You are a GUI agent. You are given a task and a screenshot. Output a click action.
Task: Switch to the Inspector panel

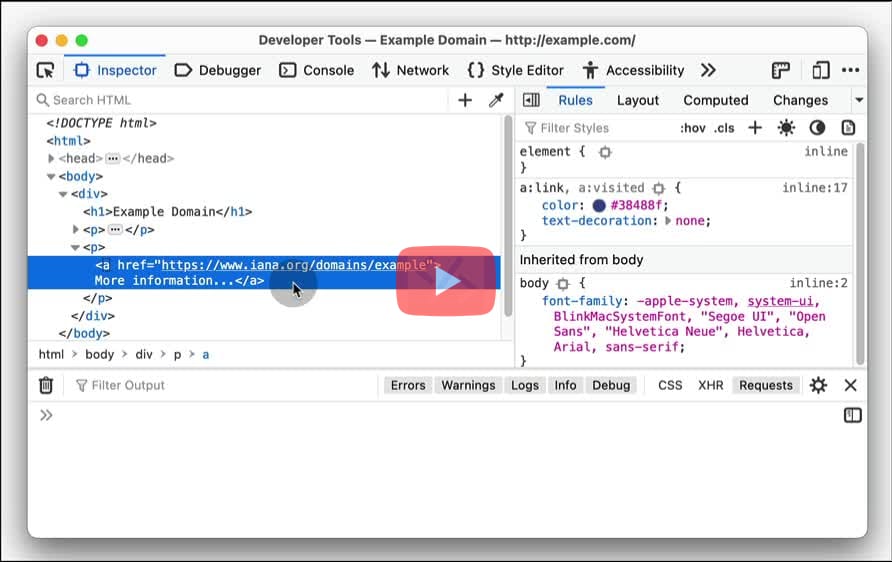pyautogui.click(x=115, y=71)
